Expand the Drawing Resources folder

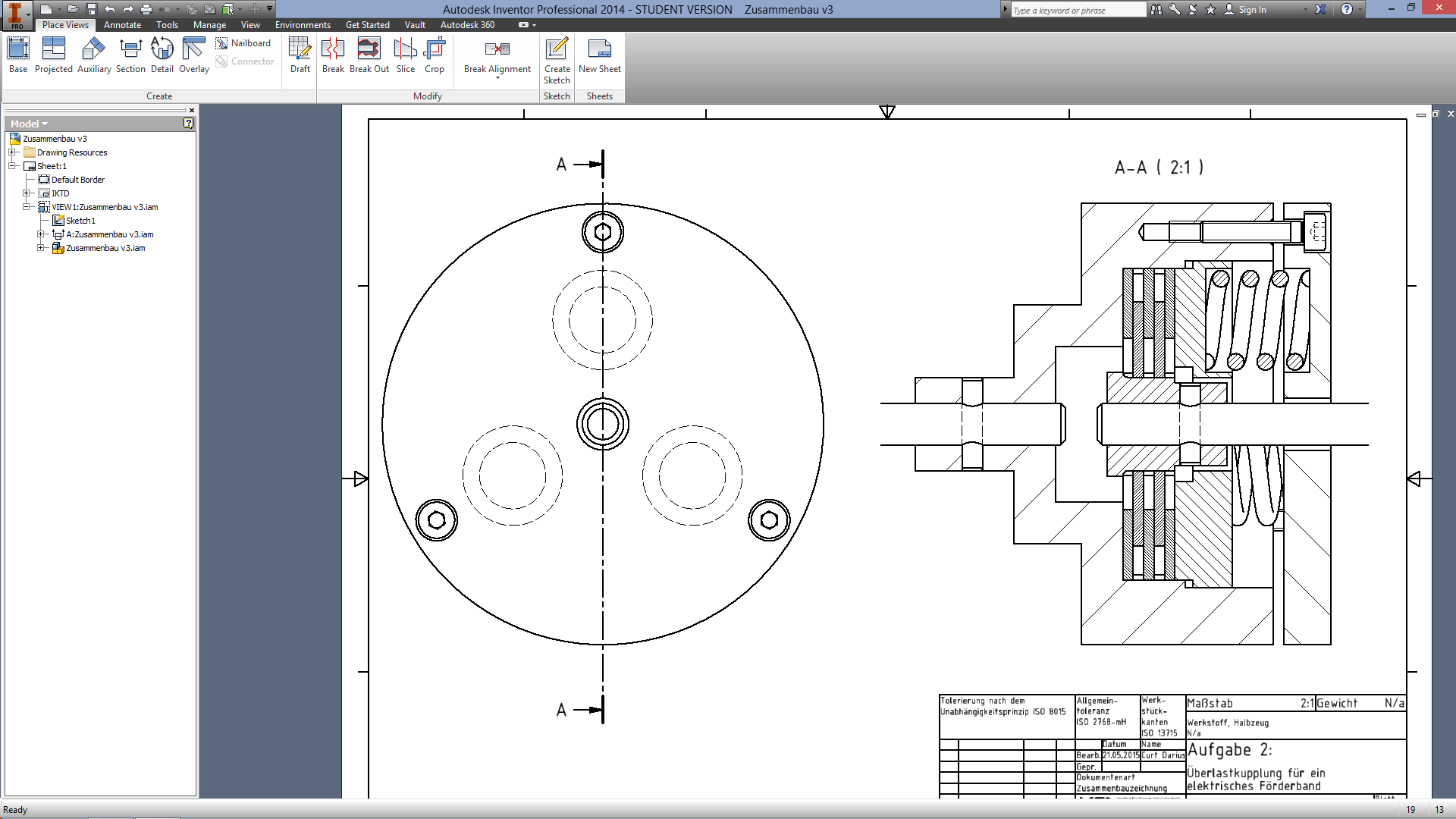[x=12, y=152]
